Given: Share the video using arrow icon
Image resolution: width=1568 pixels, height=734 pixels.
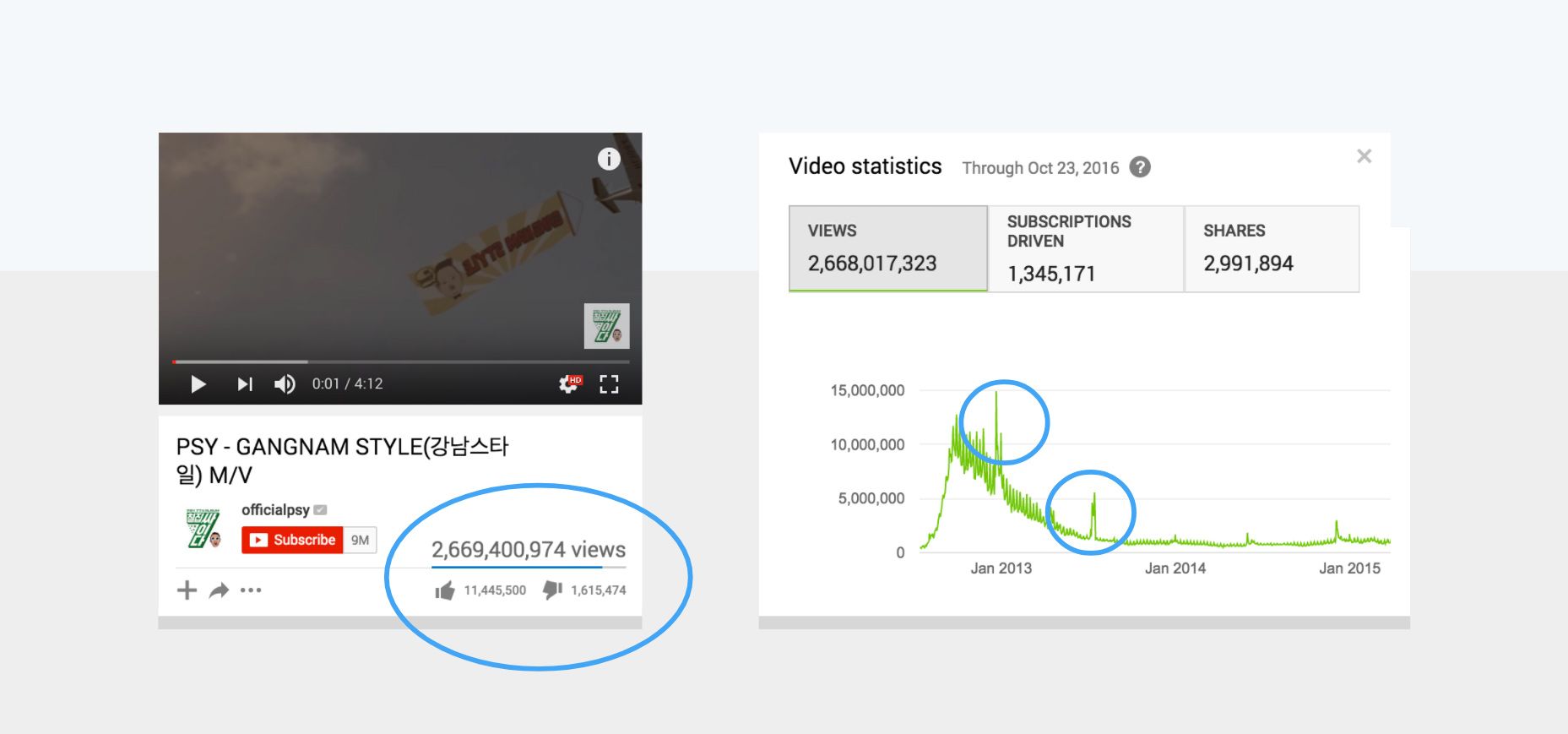Looking at the screenshot, I should tap(220, 590).
